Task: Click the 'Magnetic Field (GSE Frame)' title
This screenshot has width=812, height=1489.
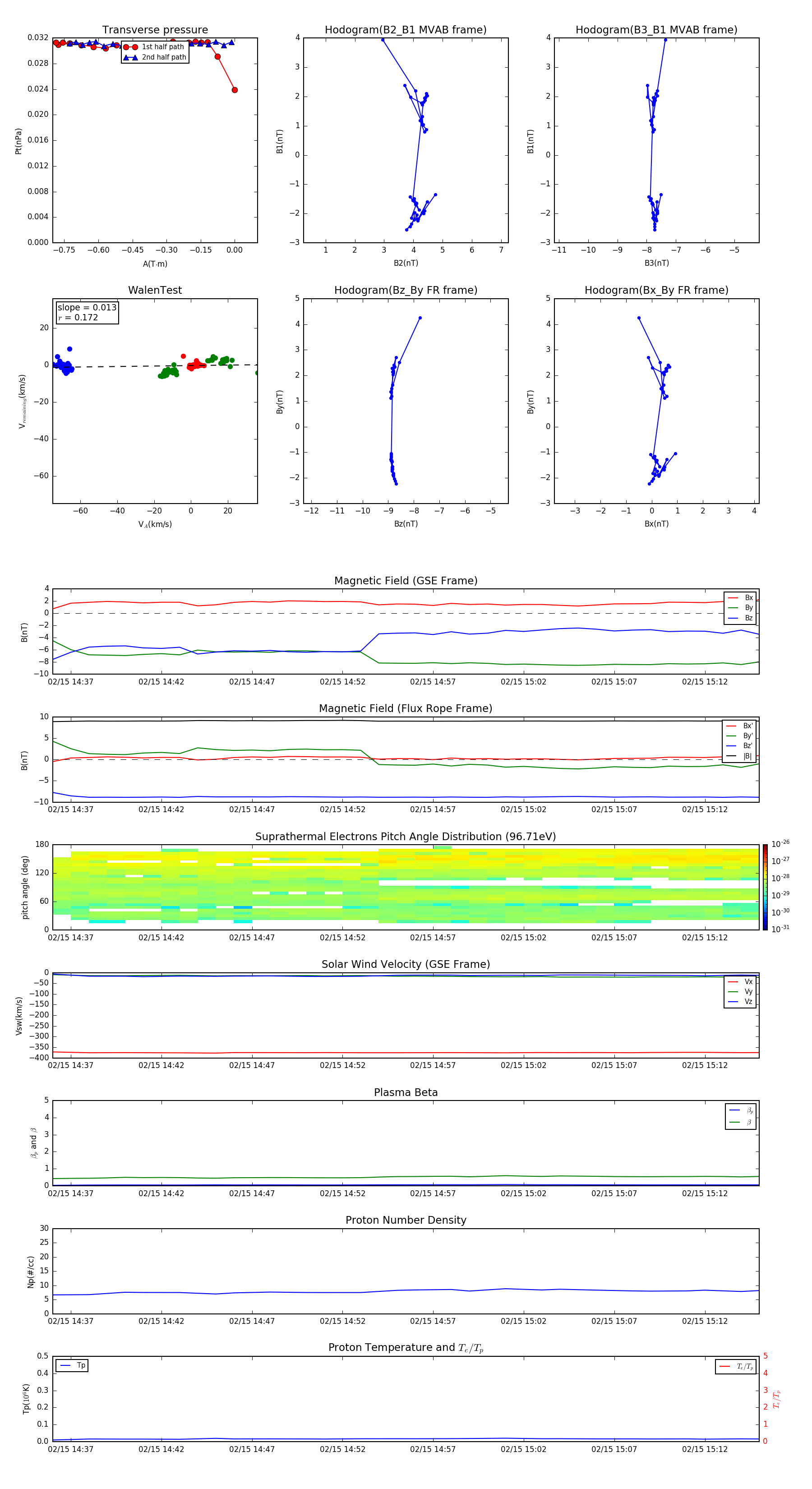Action: [406, 581]
